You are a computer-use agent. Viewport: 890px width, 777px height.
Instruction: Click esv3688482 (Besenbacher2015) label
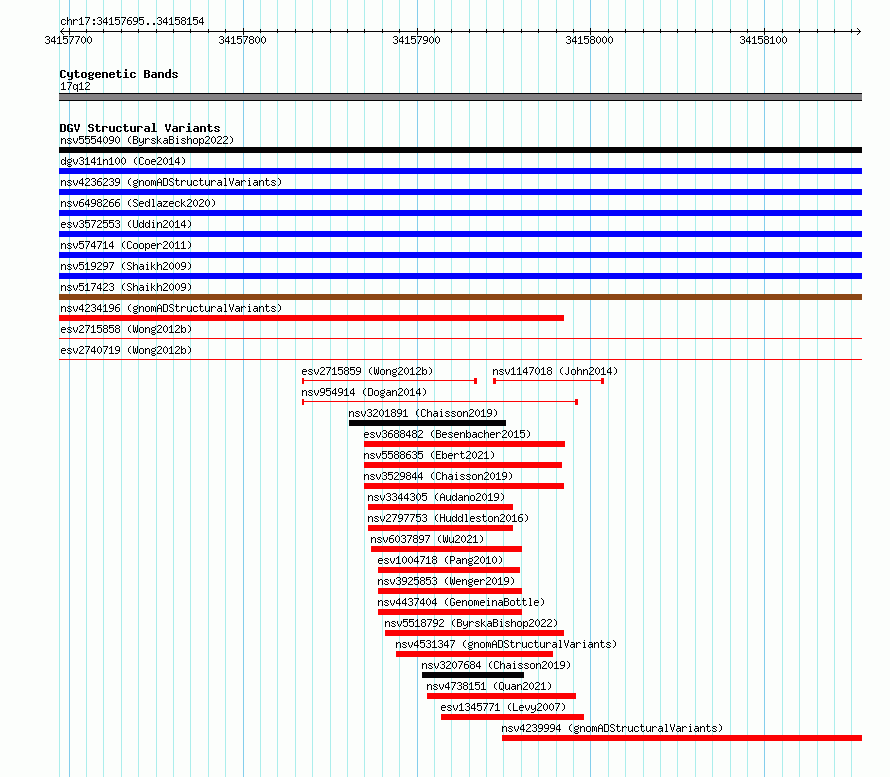[447, 434]
